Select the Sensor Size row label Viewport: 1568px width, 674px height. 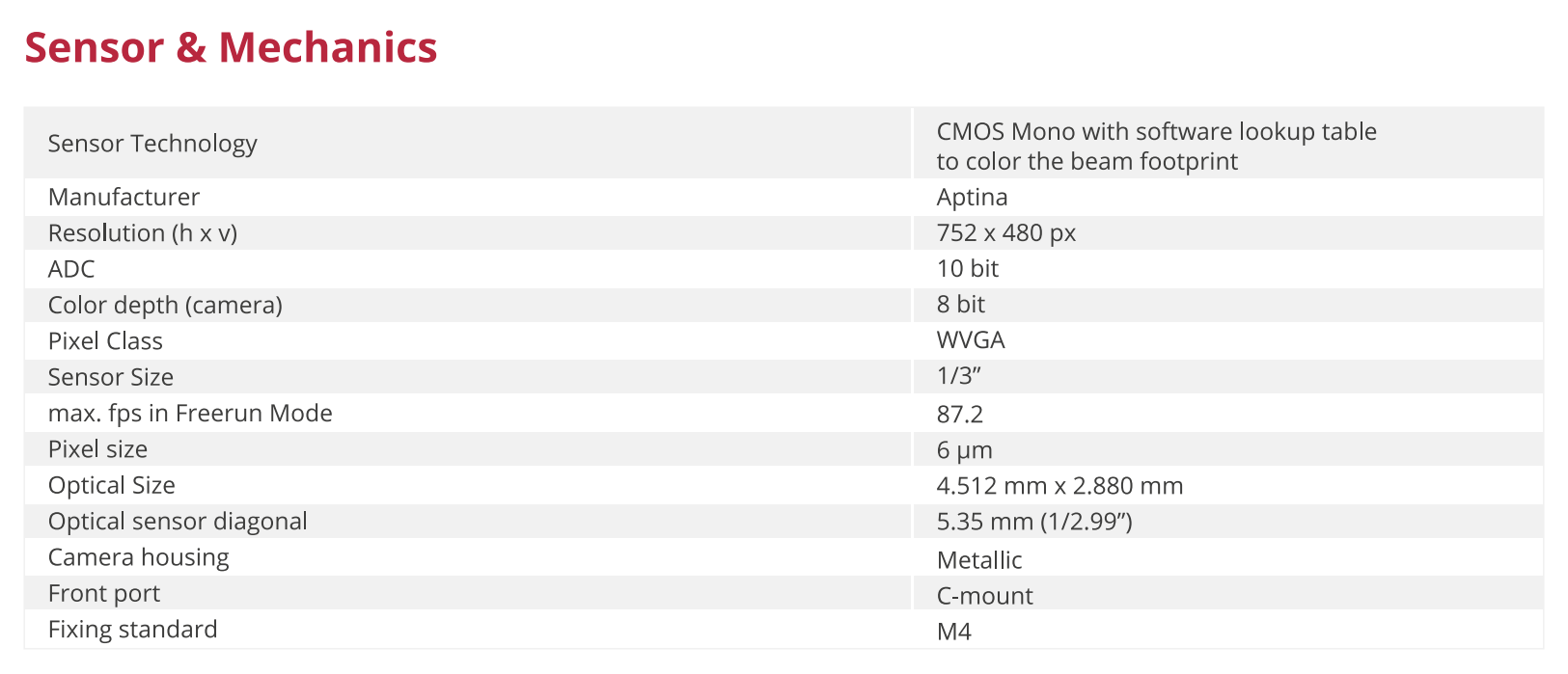tap(111, 377)
